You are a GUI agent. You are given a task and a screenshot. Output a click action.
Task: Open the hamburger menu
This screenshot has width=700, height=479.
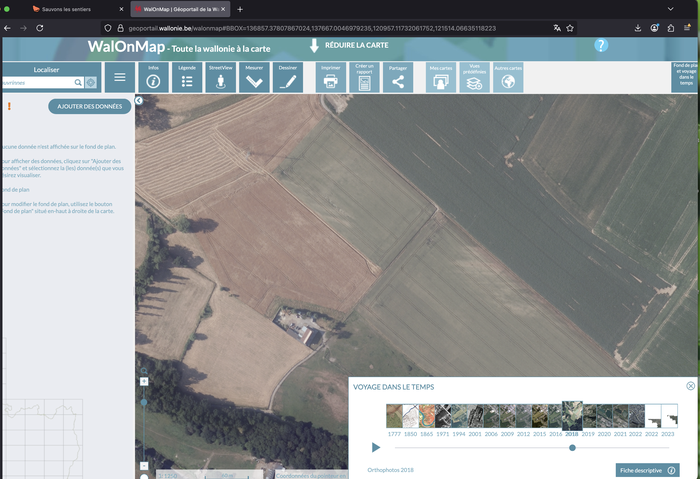point(120,77)
